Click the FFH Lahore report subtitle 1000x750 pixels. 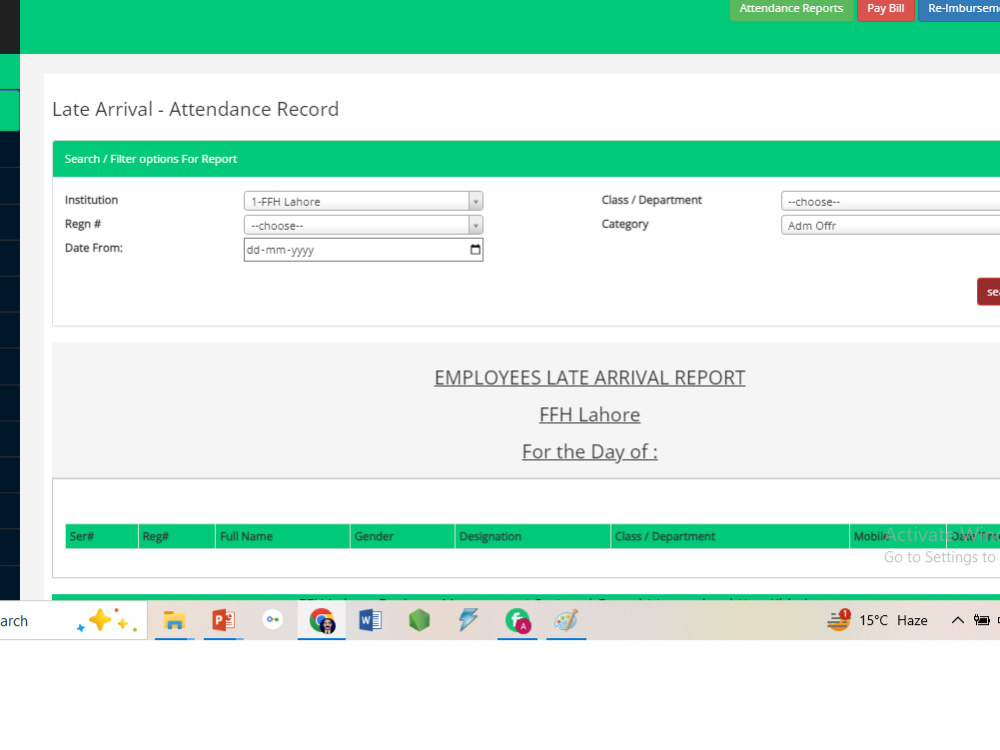coord(589,415)
